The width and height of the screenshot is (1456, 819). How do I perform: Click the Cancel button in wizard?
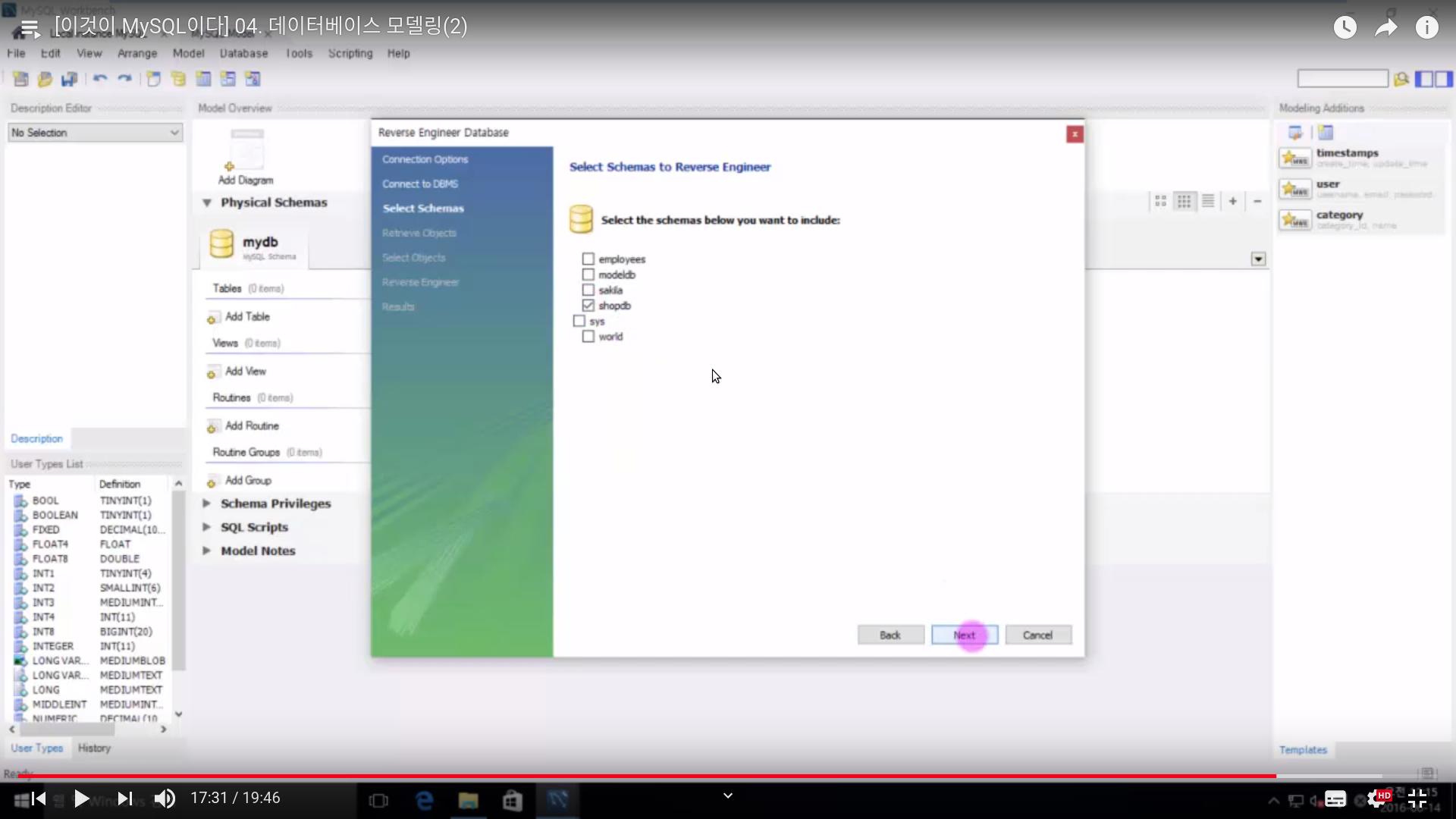[1037, 635]
